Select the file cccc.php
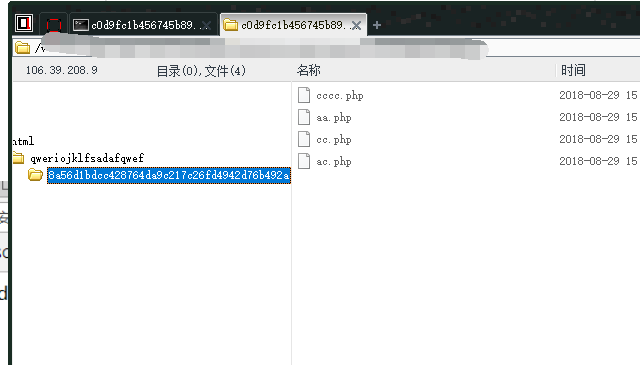 (x=340, y=96)
